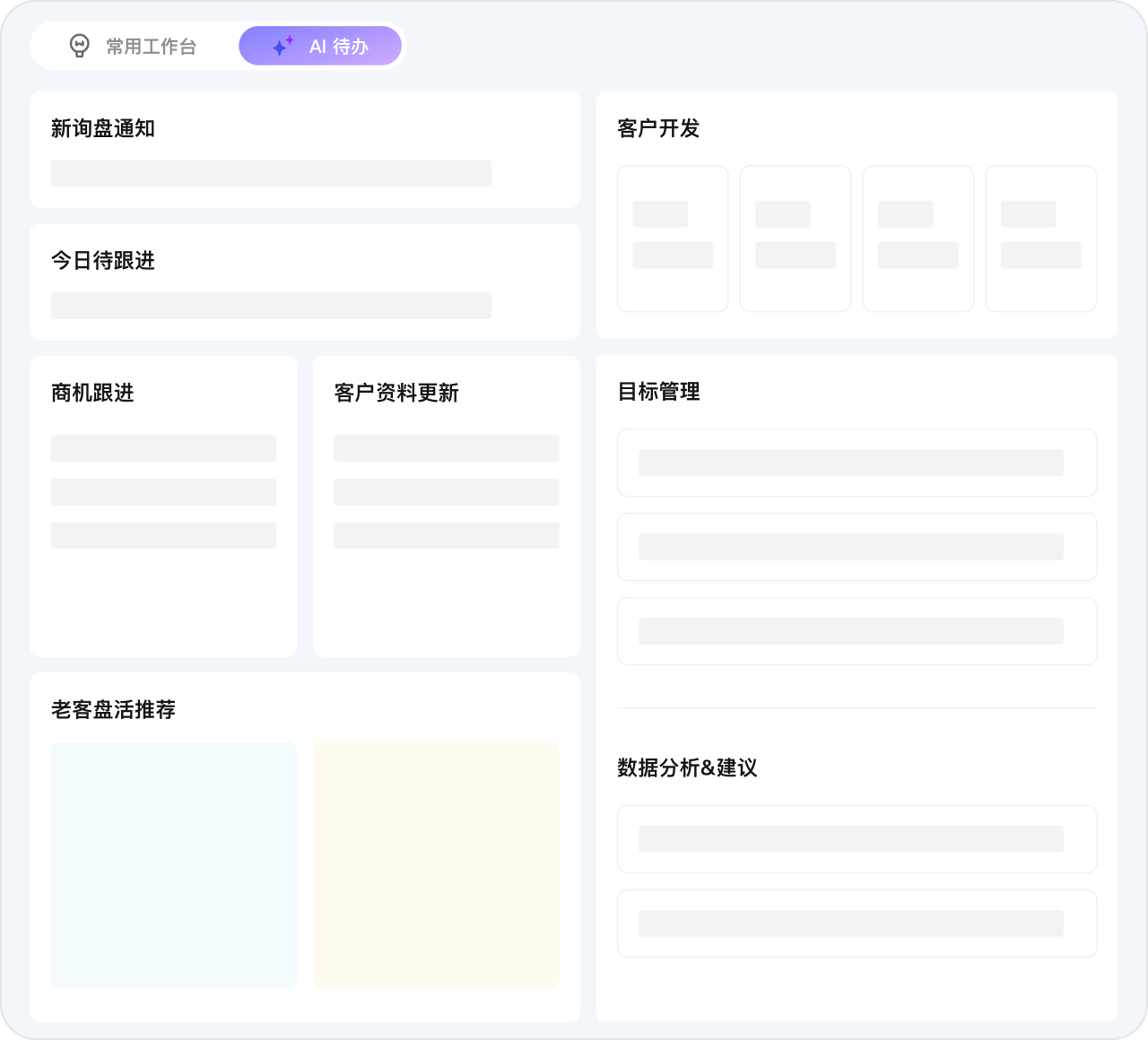Select the second item in 商机跟进 list

[x=163, y=491]
